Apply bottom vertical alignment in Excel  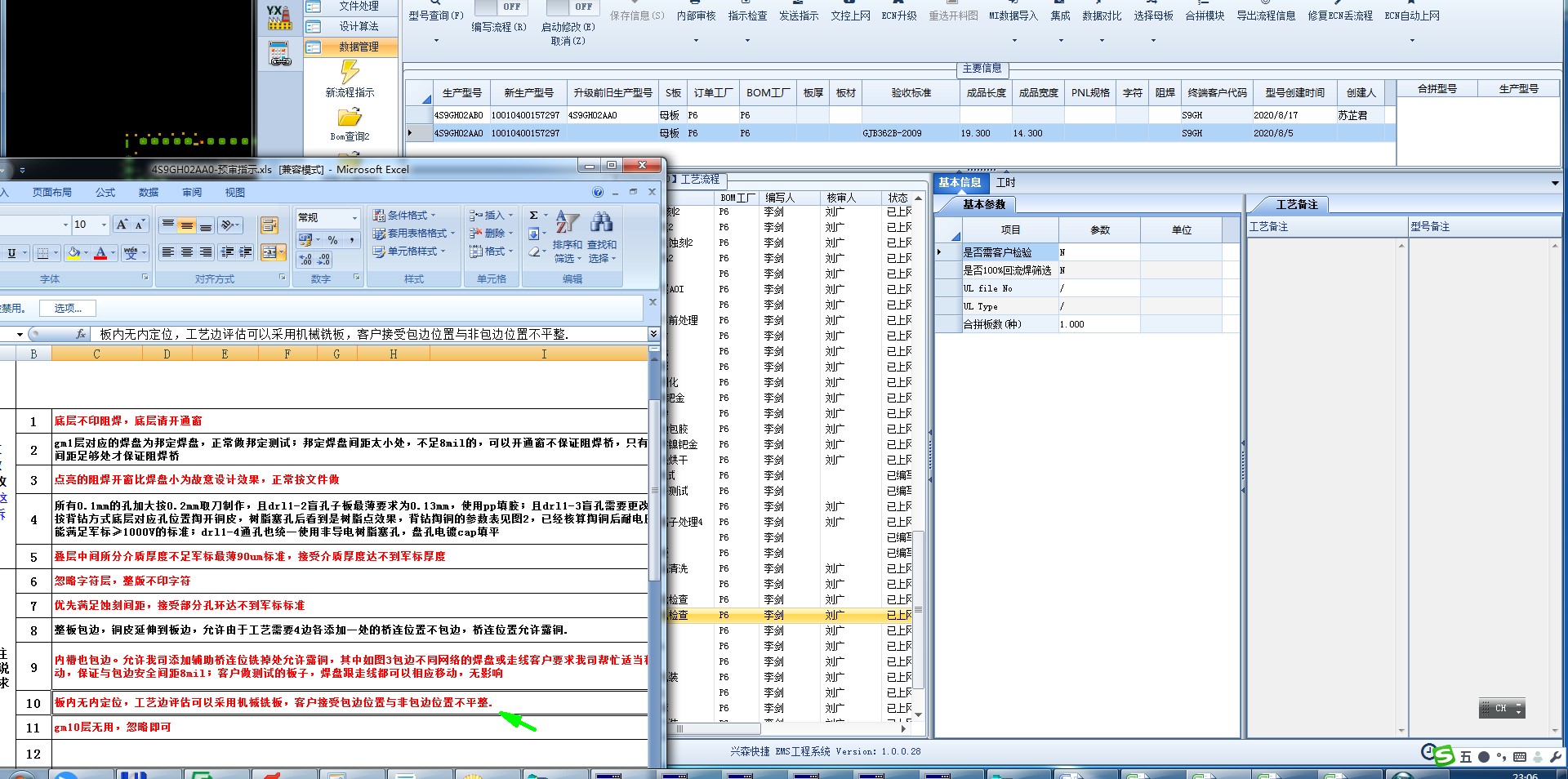pos(206,225)
